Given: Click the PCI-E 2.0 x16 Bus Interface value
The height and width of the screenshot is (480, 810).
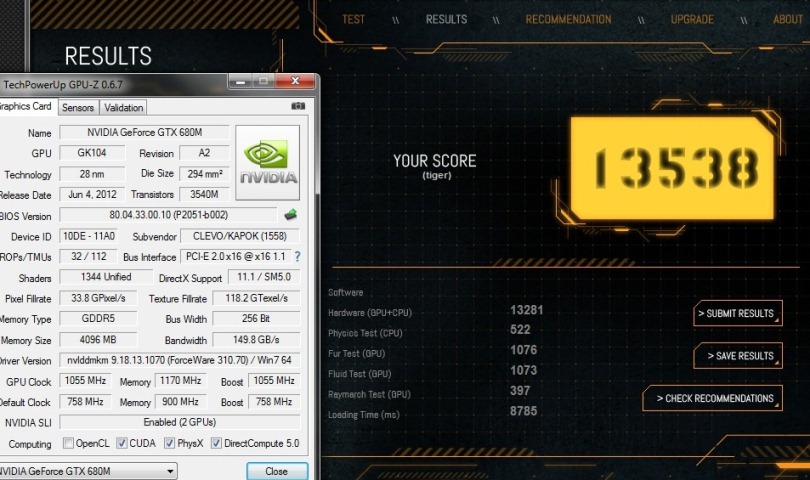Looking at the screenshot, I should tap(236, 256).
